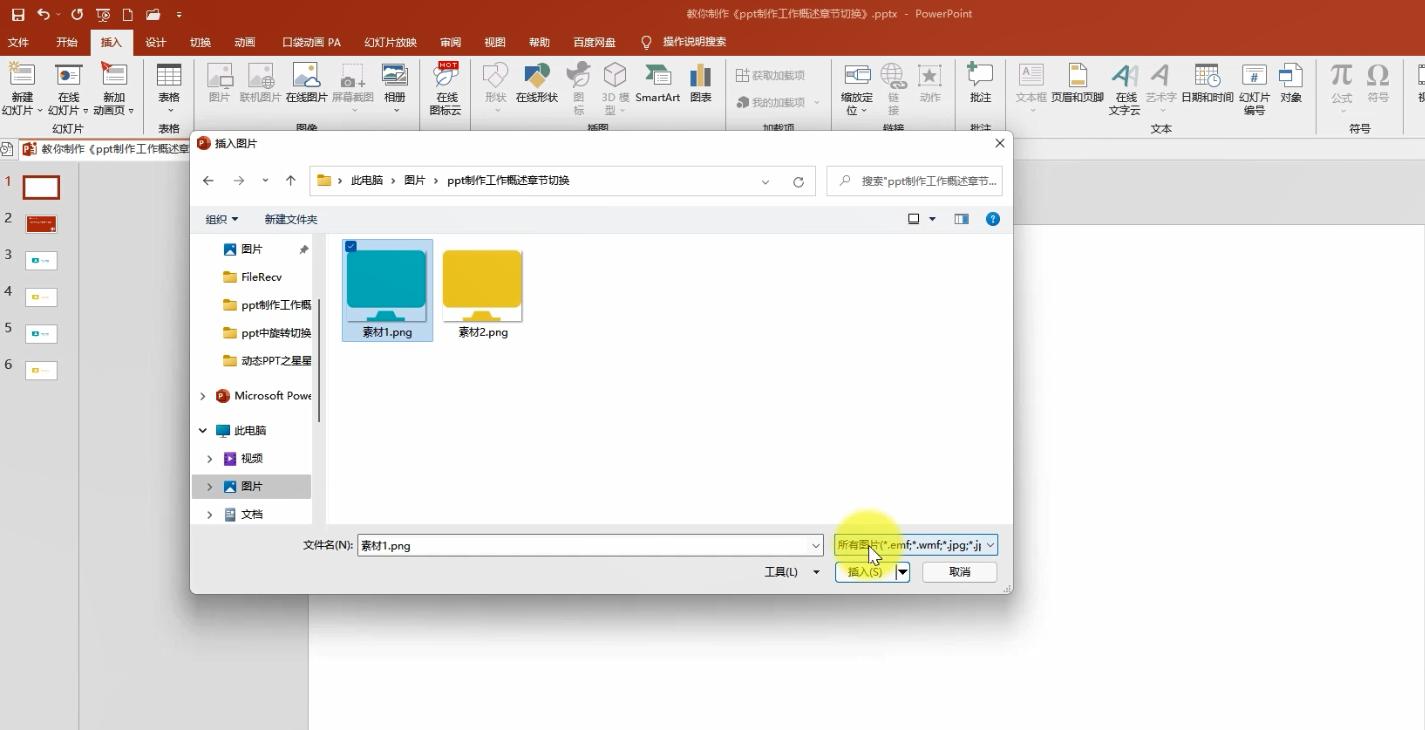Click the 文件名 input field
1425x730 pixels.
(x=583, y=545)
